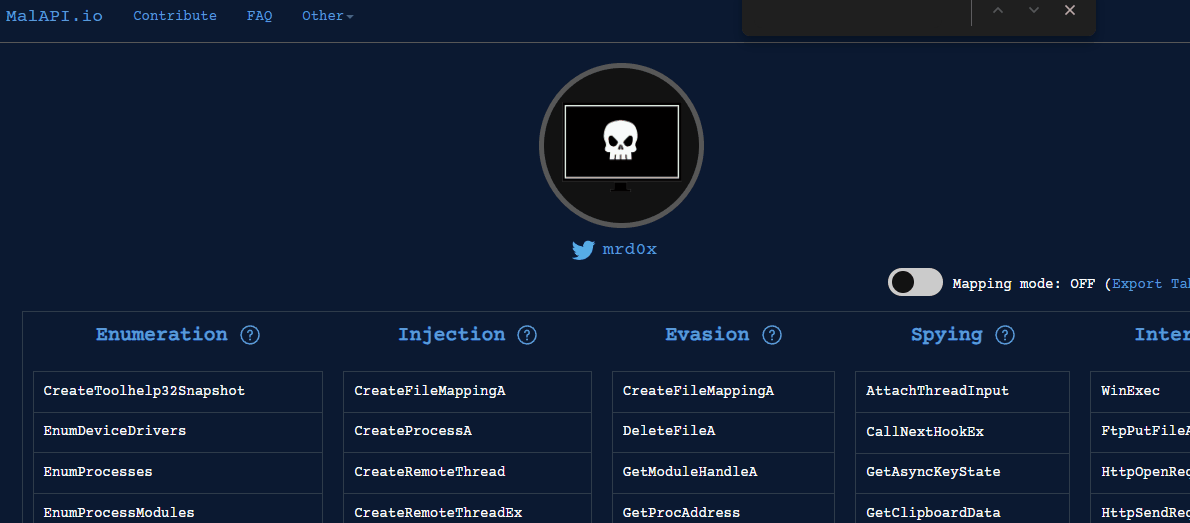Open CreateRemoteThread in the Injection column
The width and height of the screenshot is (1190, 523).
click(430, 472)
